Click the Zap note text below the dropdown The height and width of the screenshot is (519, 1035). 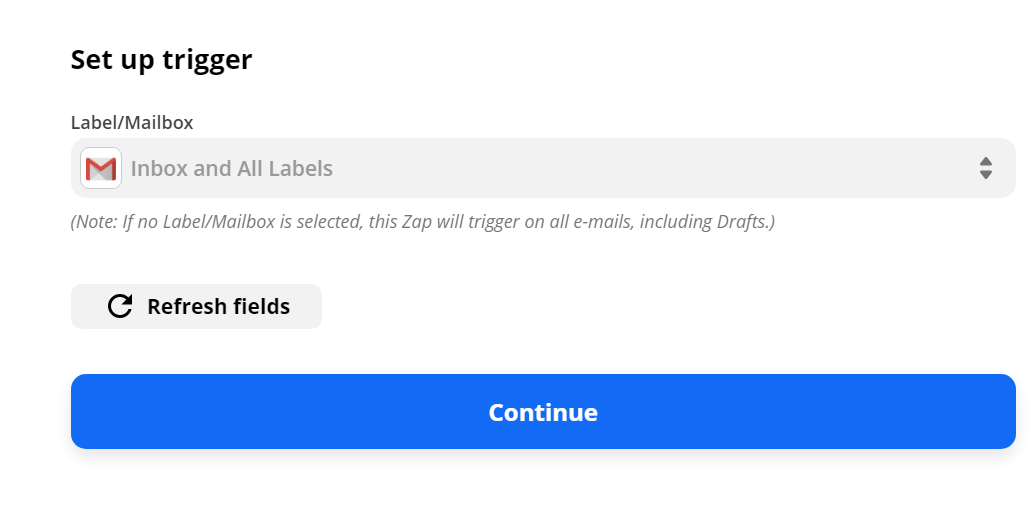click(x=422, y=222)
